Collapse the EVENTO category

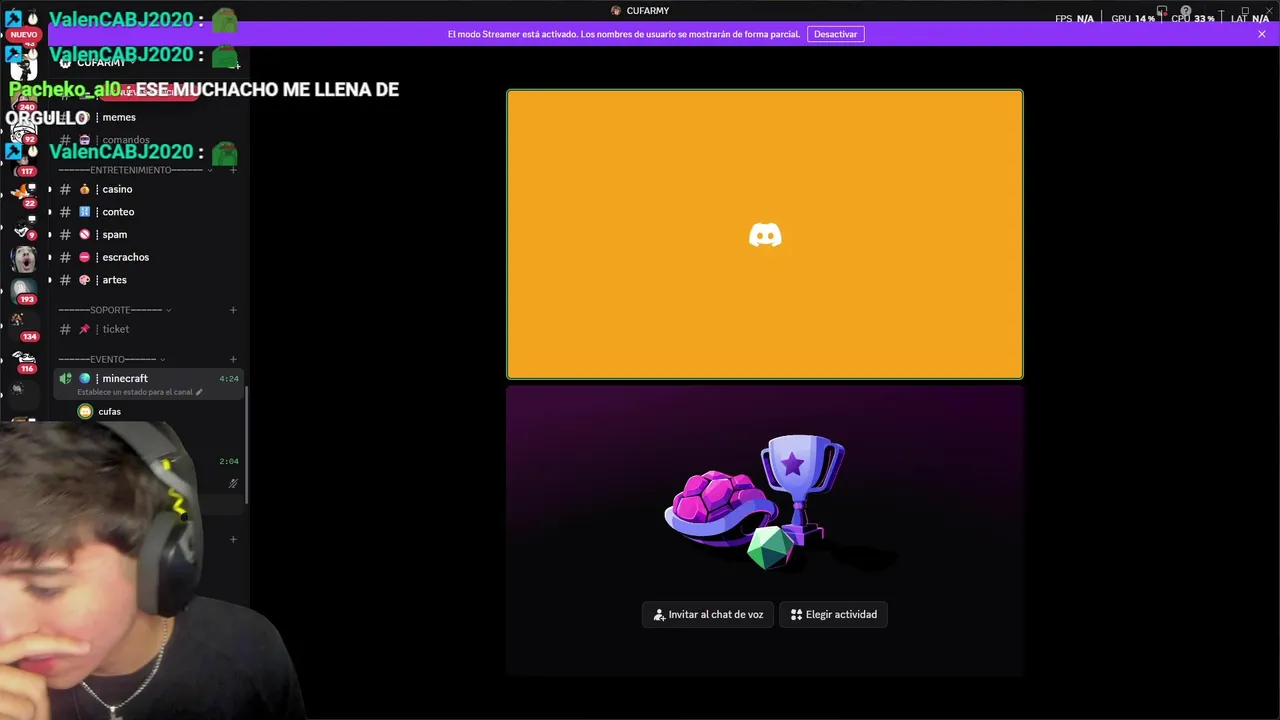point(111,359)
